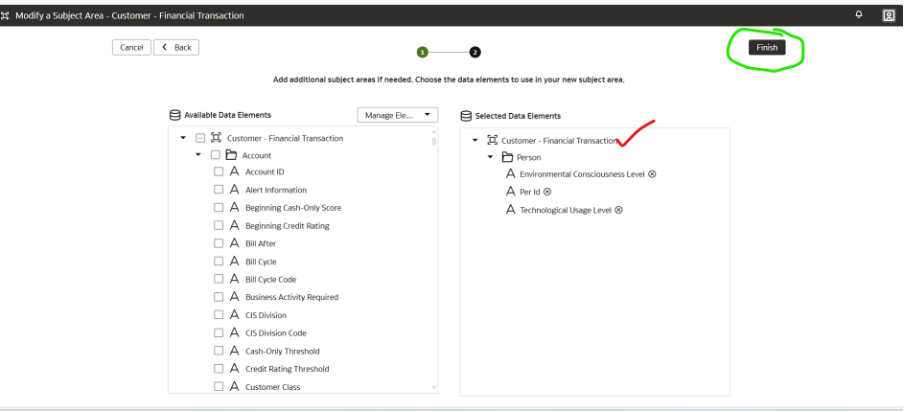
Task: Toggle the Account folder checkbox
Action: coord(215,155)
